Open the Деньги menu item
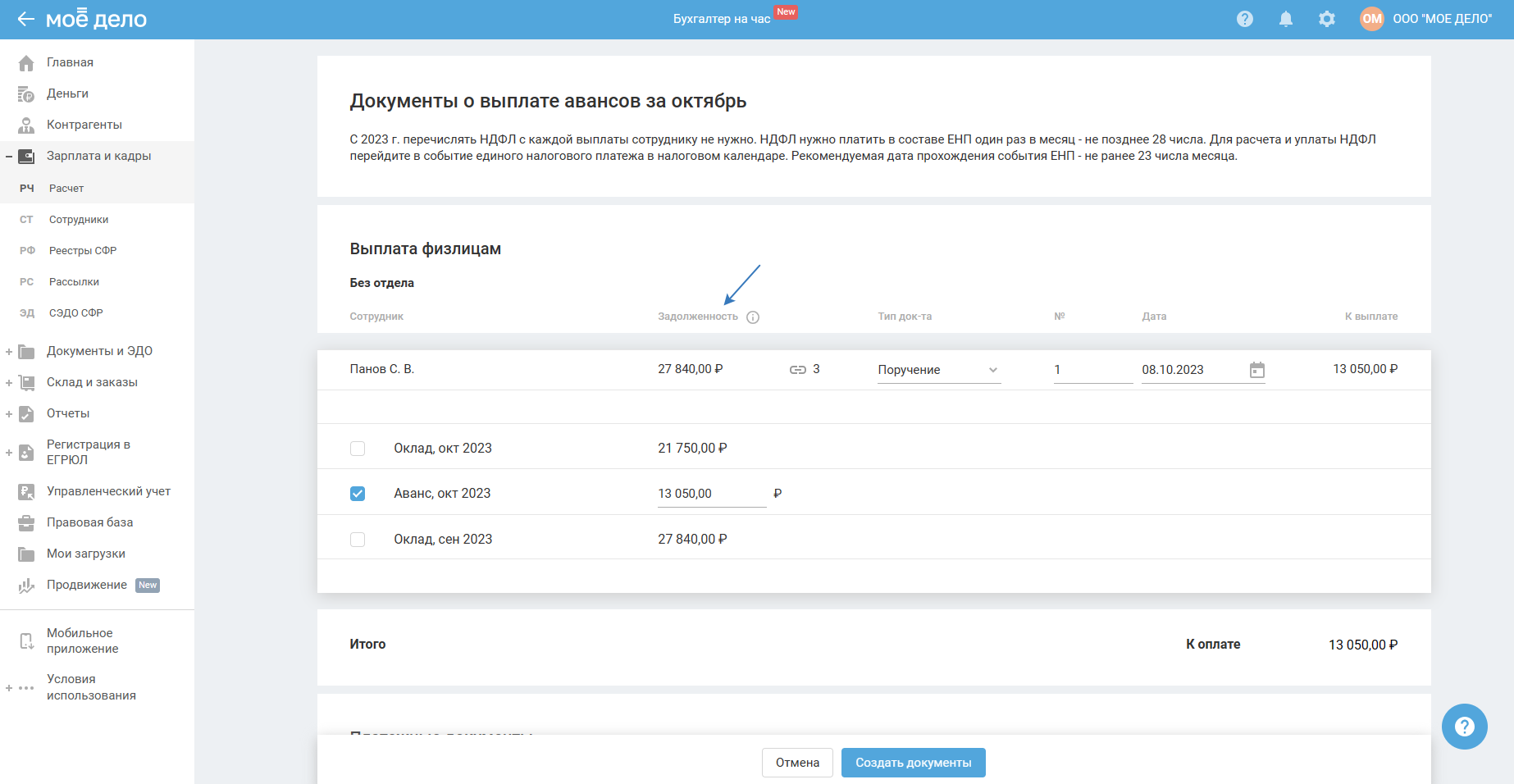This screenshot has width=1514, height=784. click(x=67, y=93)
